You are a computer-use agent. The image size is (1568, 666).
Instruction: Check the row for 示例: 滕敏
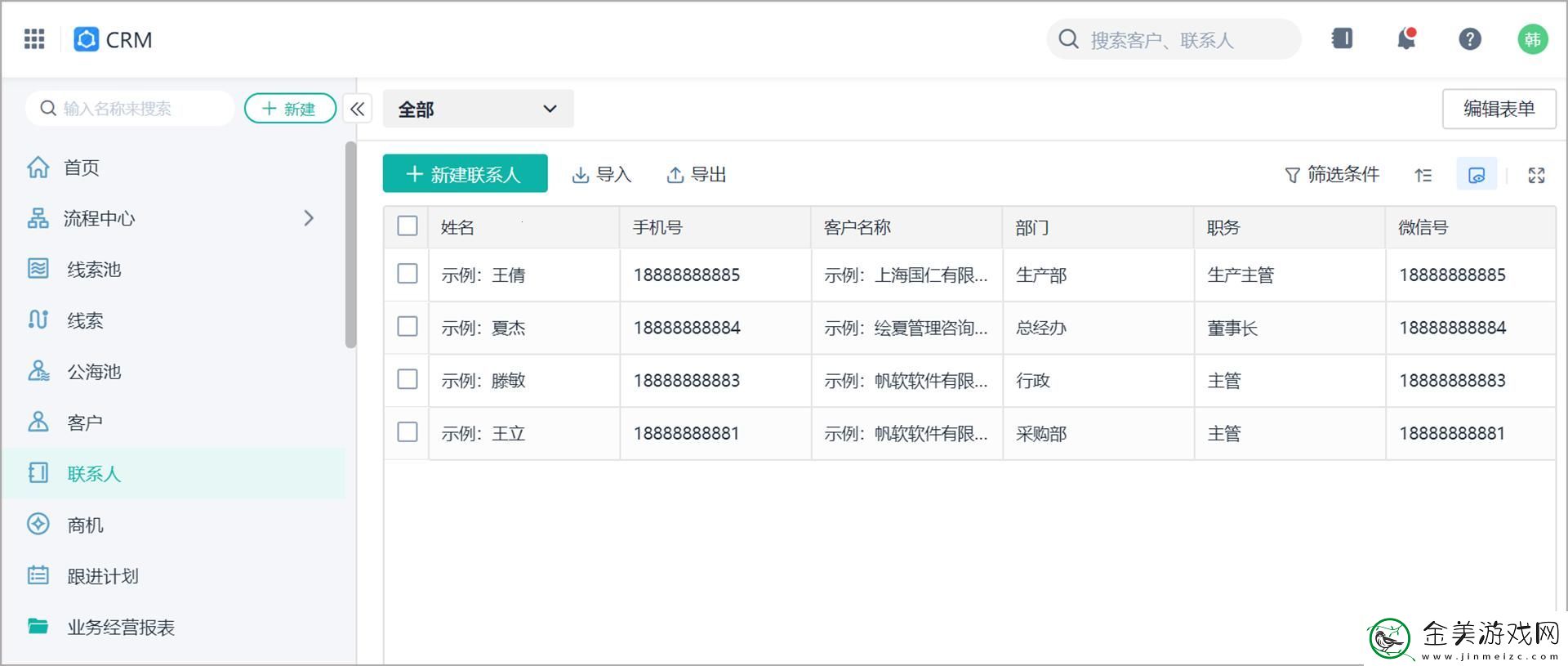coord(408,379)
